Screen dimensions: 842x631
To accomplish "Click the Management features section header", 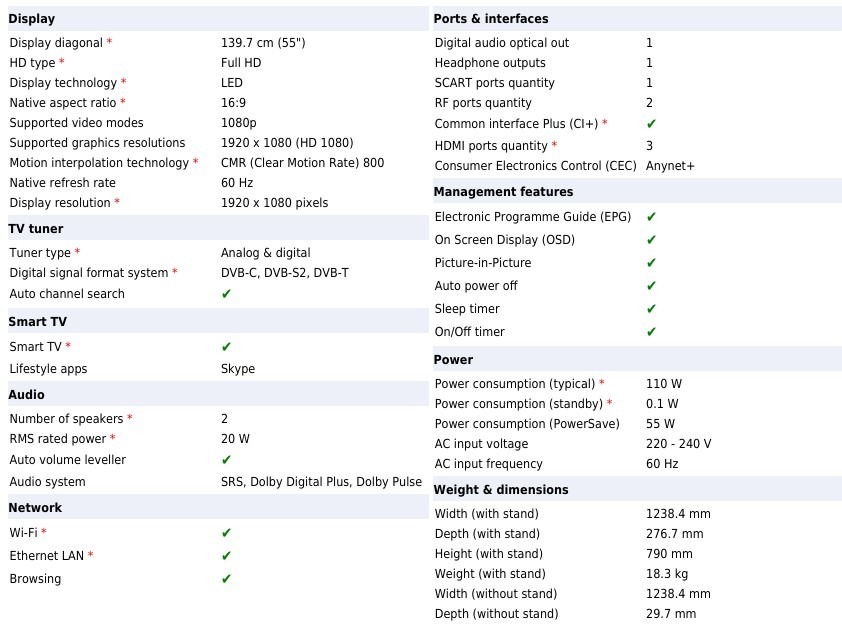I will [x=503, y=192].
